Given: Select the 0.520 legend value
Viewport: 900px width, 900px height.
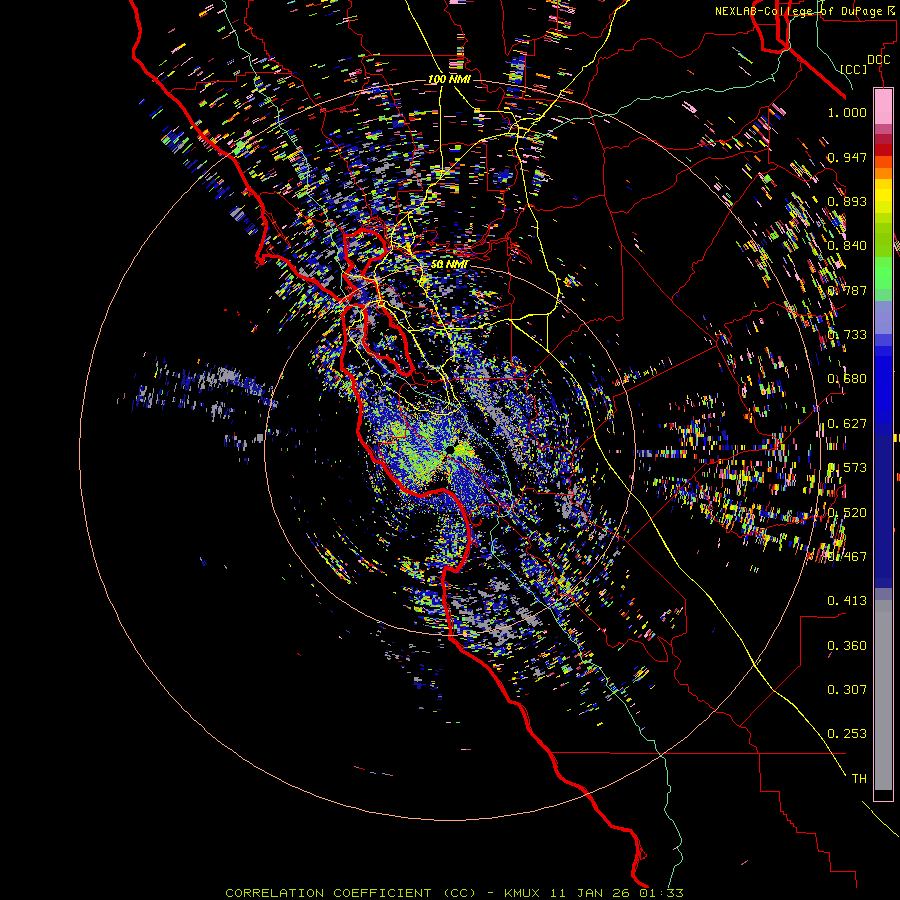Looking at the screenshot, I should point(847,513).
